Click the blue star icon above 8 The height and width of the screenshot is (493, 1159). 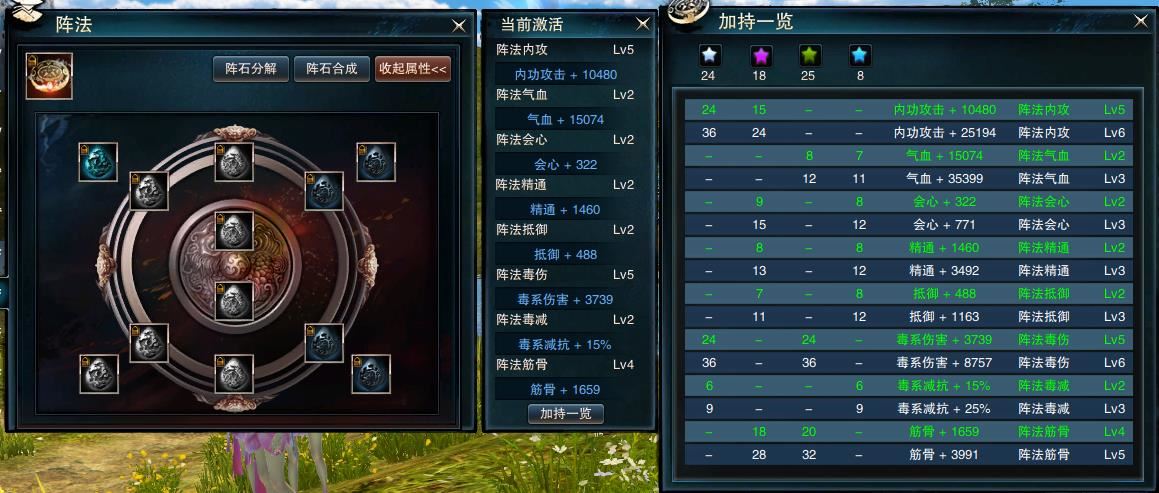click(860, 55)
